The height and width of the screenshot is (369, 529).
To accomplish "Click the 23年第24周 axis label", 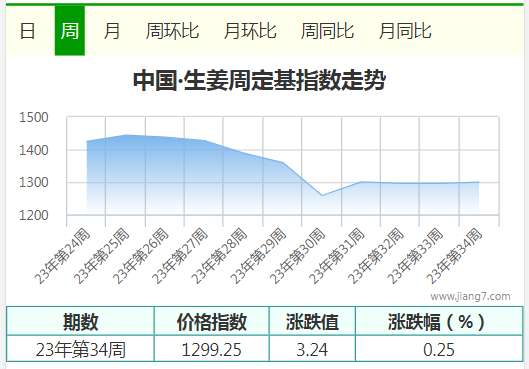I will (x=62, y=256).
